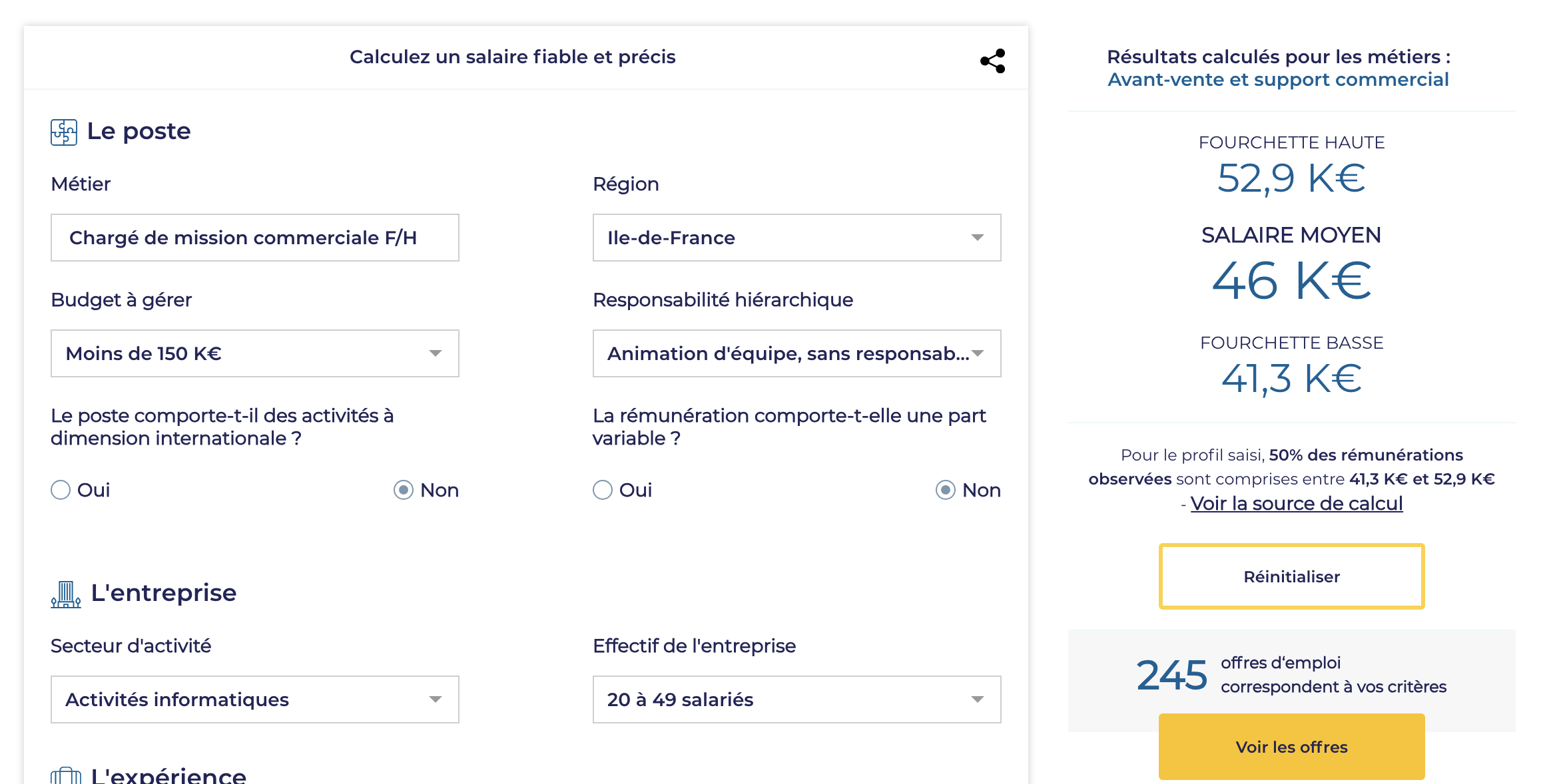Open the Effectif de l'entreprise dropdown

tap(796, 699)
